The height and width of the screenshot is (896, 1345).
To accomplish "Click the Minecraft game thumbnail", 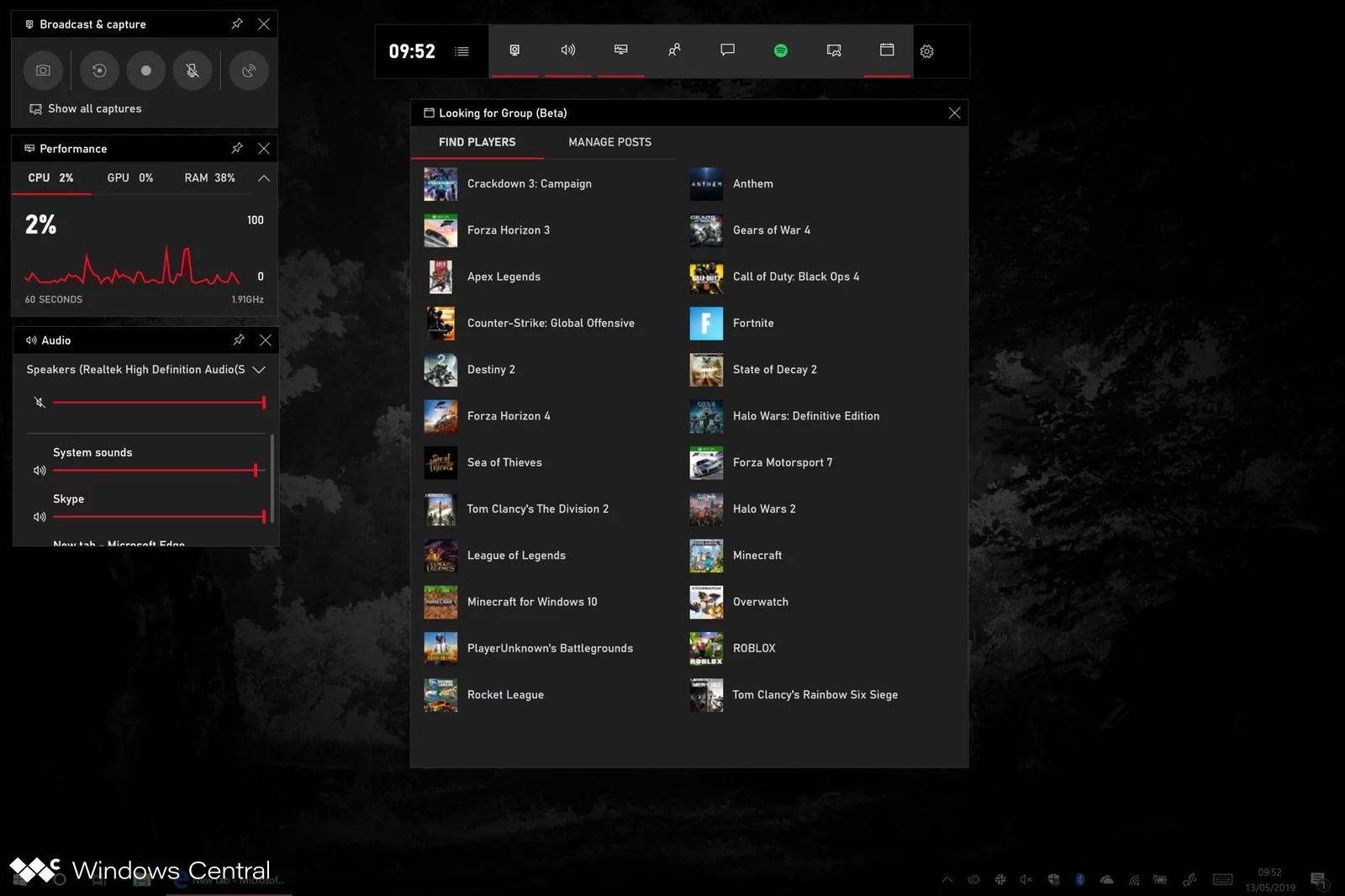I will click(706, 556).
